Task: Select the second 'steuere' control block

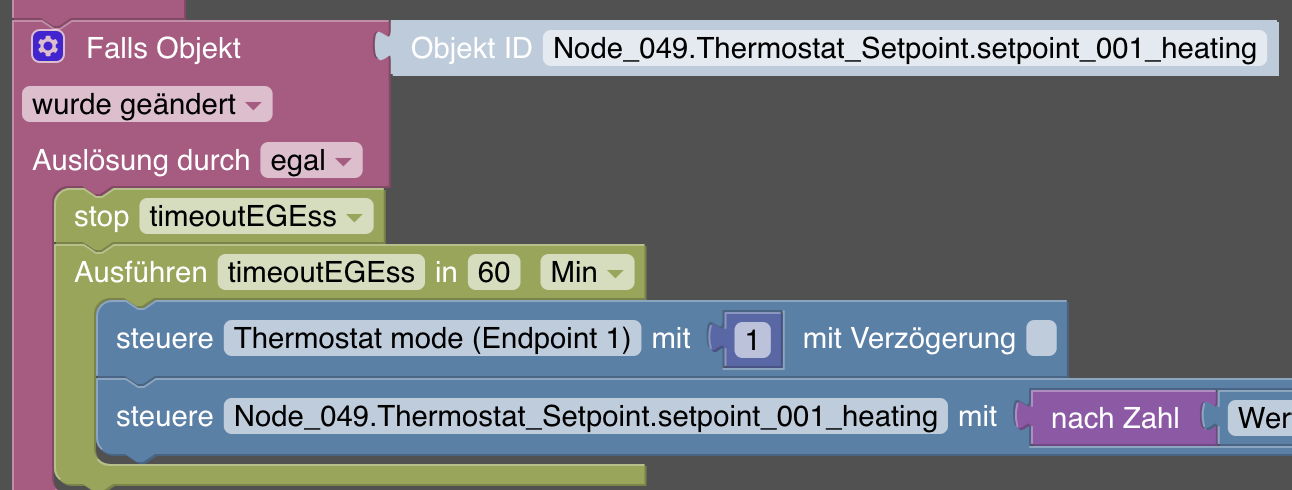Action: pos(165,415)
